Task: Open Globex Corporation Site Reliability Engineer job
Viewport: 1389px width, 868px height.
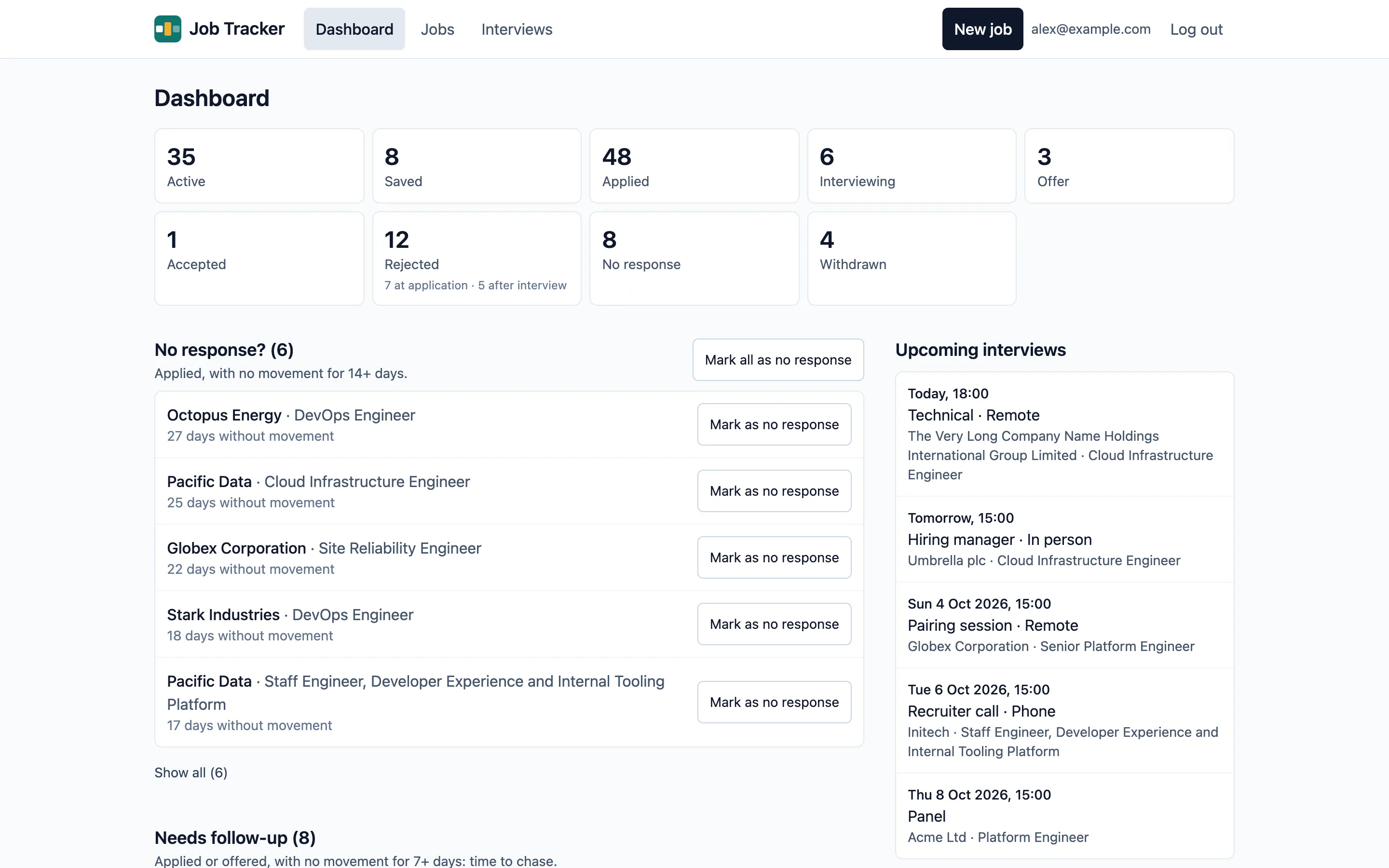Action: click(x=324, y=548)
